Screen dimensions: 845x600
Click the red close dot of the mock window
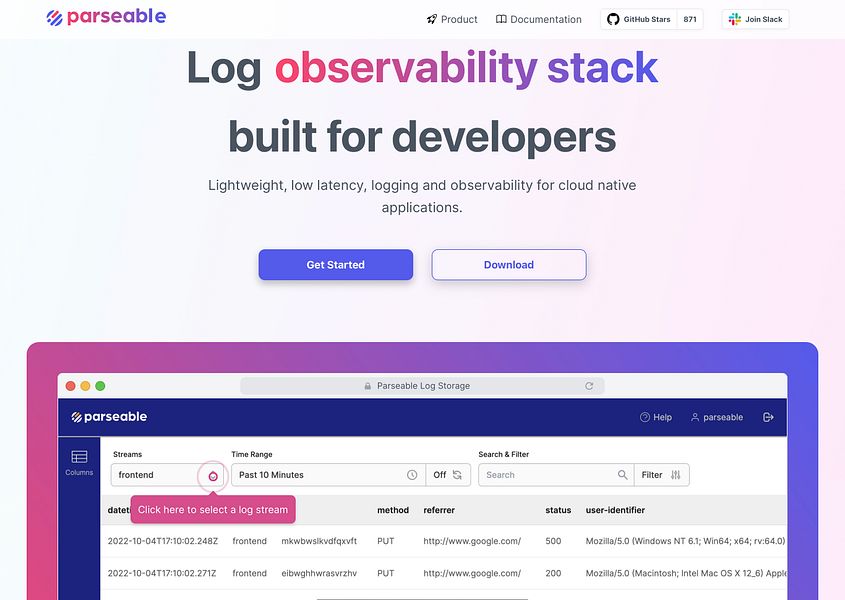[x=70, y=386]
